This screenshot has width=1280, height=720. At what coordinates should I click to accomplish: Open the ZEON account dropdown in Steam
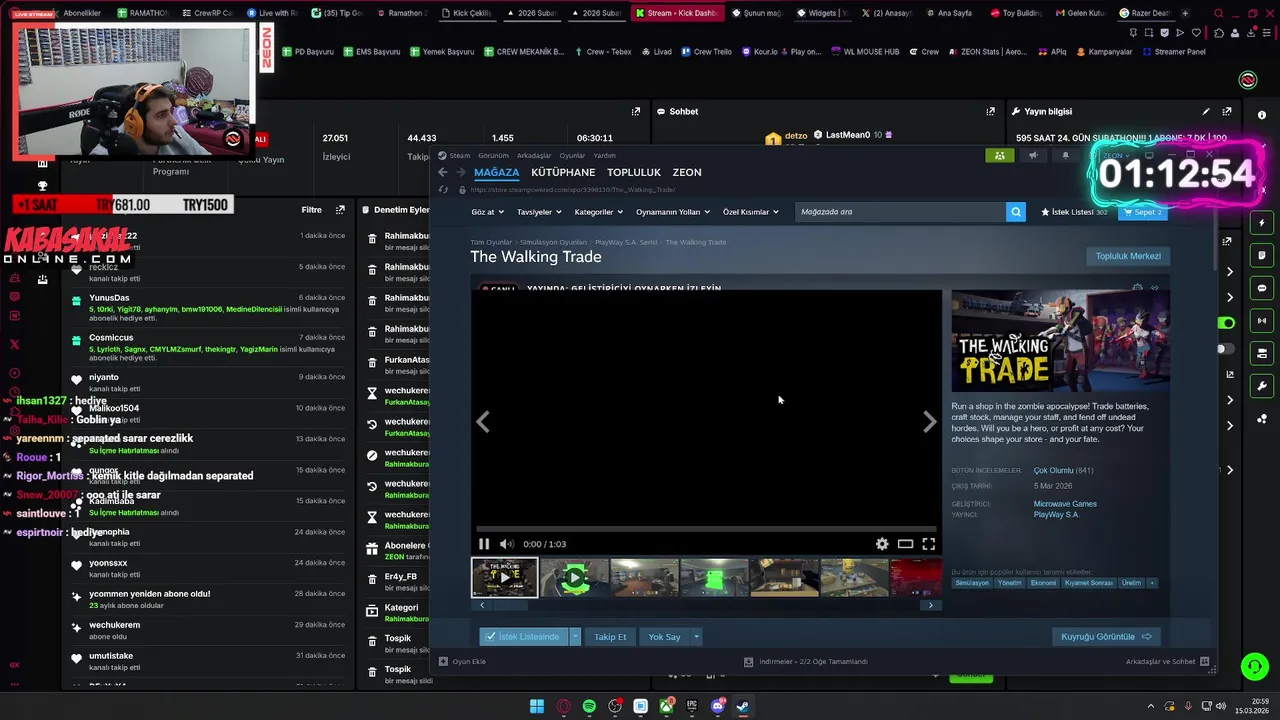tap(1115, 155)
